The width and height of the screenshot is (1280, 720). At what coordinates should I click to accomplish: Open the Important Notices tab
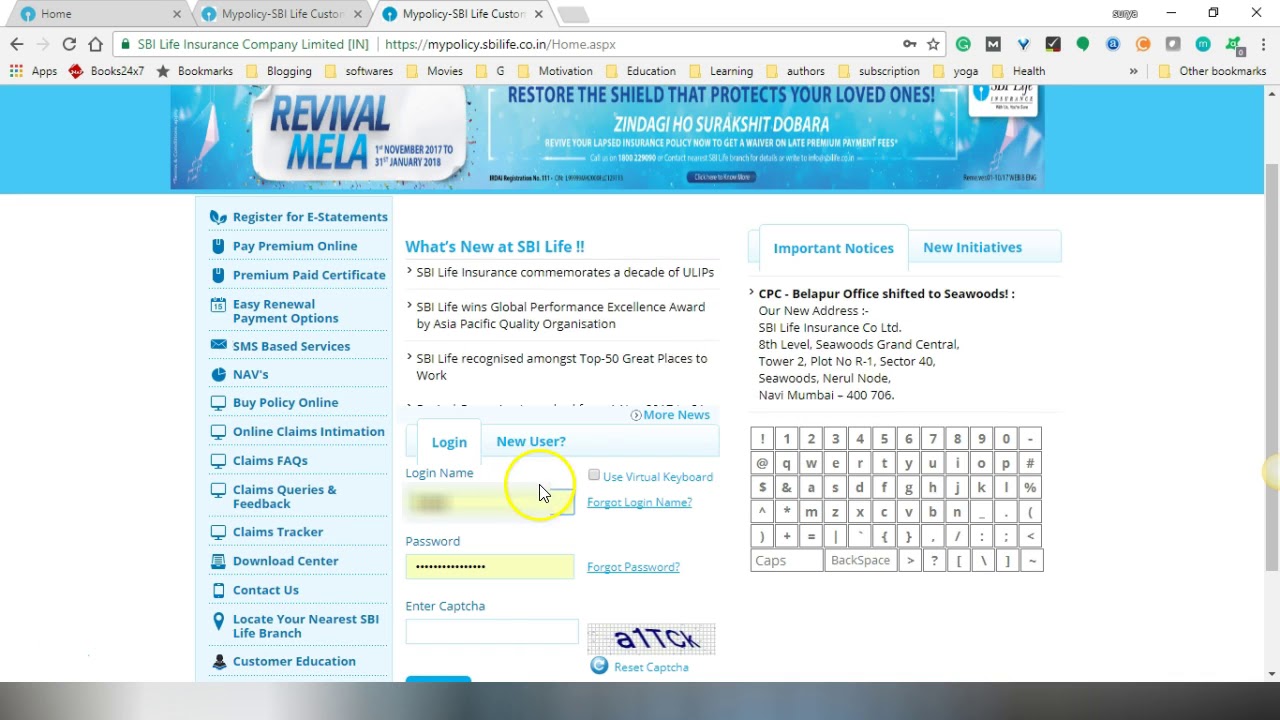click(833, 248)
